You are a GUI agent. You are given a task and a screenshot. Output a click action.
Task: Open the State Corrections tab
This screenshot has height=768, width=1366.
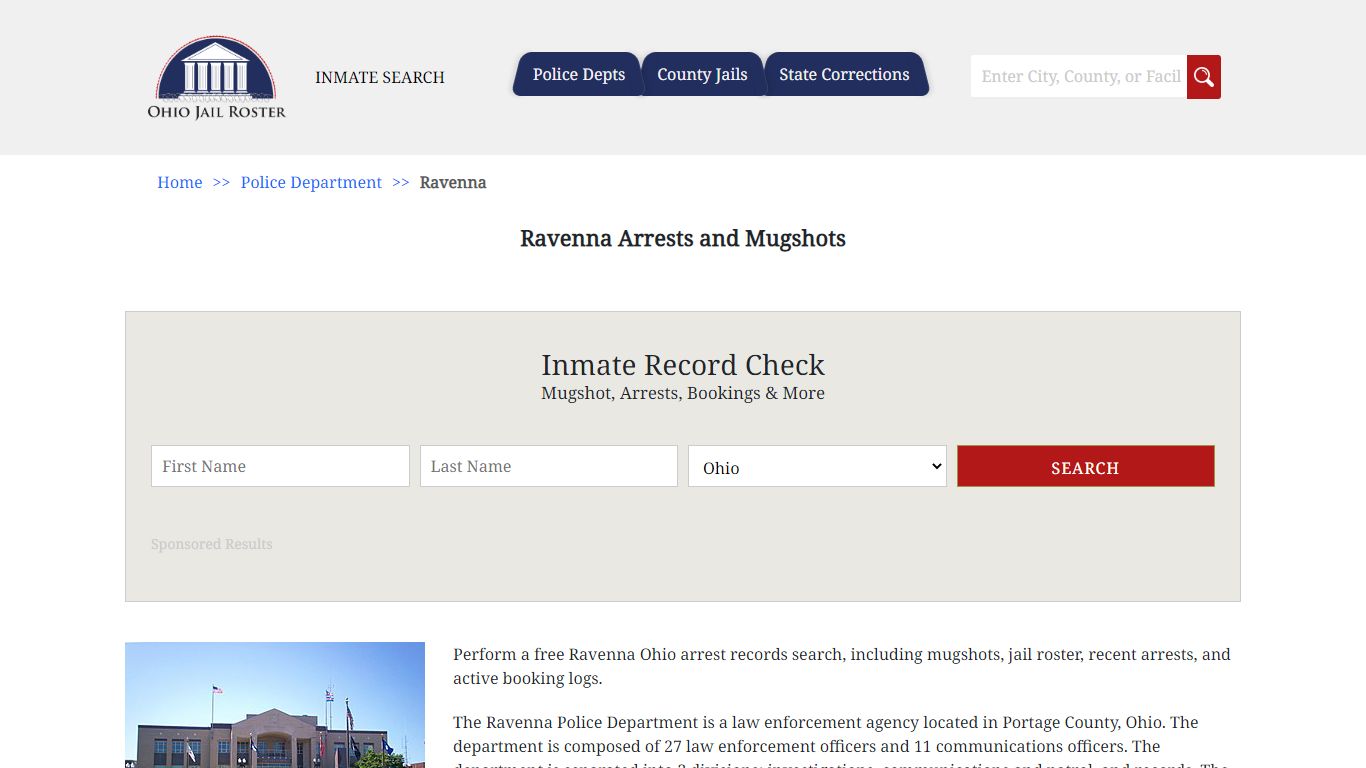[x=845, y=74]
